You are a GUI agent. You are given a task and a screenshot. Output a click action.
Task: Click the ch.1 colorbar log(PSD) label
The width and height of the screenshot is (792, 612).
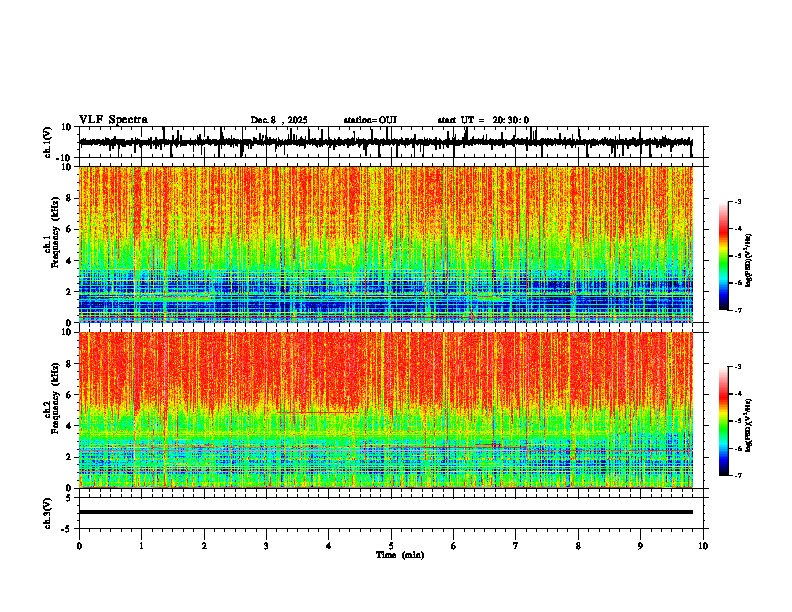point(749,261)
